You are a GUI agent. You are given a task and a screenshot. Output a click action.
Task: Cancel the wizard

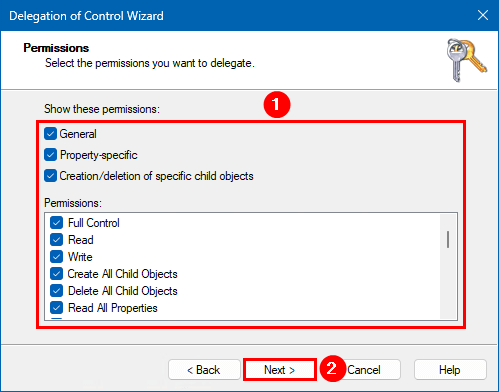point(364,370)
